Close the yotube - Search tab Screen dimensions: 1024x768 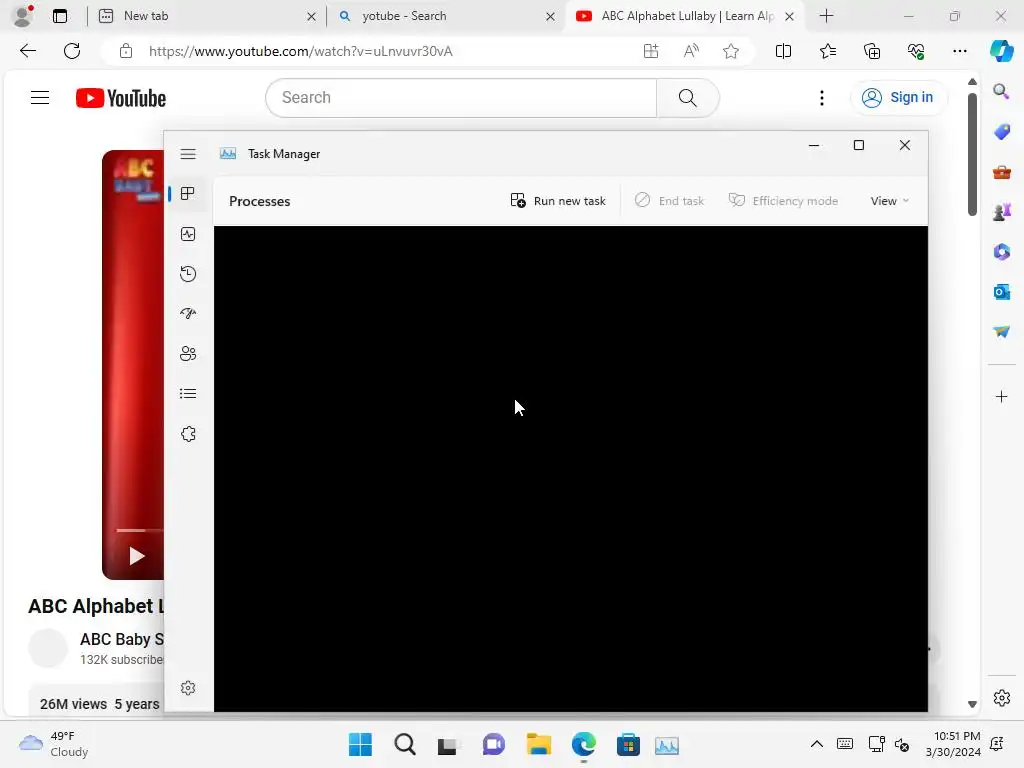click(551, 16)
